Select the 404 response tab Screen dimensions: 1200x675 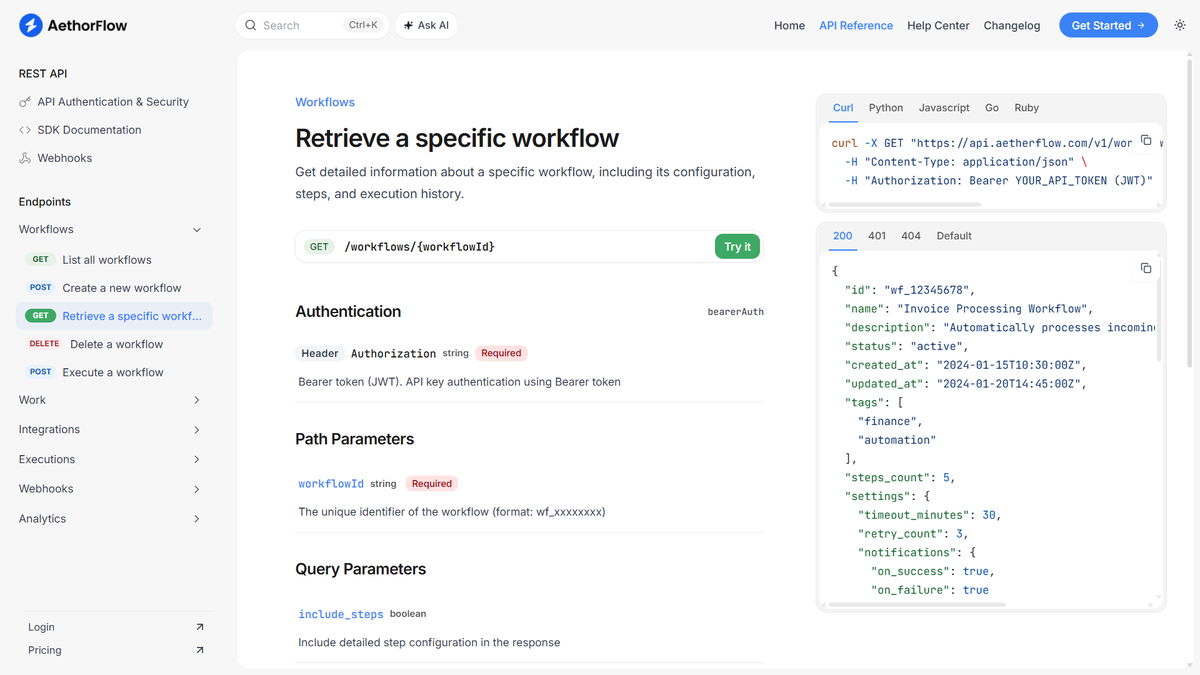(x=910, y=235)
